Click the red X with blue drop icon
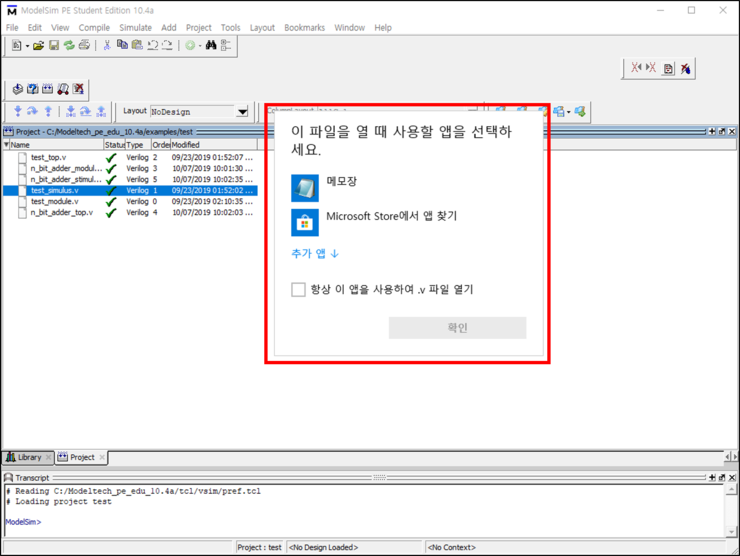 685,69
